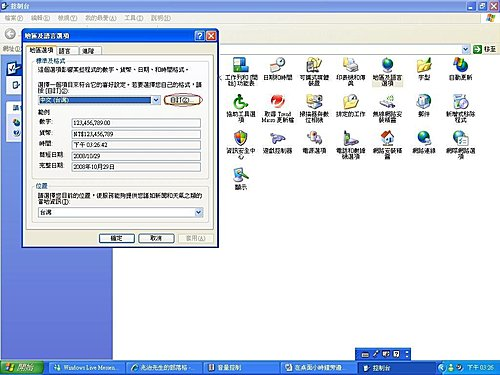Click the long date sample field 2008年10月29日
The width and height of the screenshot is (500, 375).
point(136,167)
